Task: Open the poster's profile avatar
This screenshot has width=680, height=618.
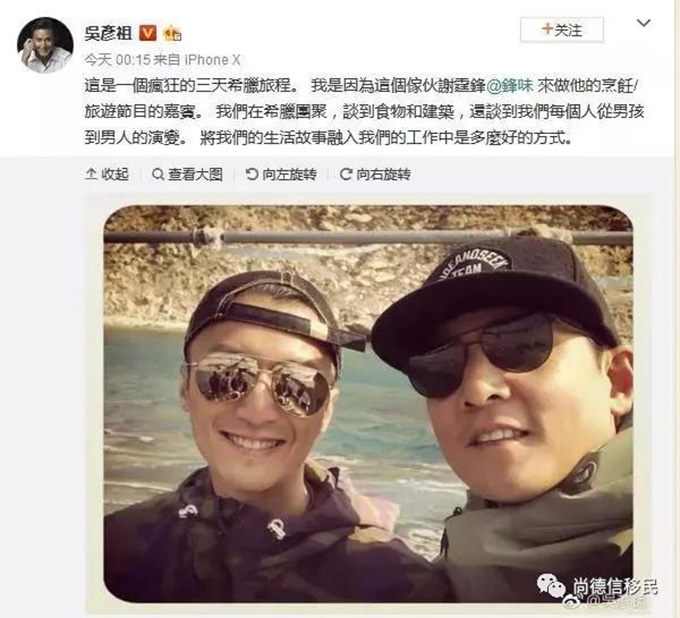Action: point(45,46)
